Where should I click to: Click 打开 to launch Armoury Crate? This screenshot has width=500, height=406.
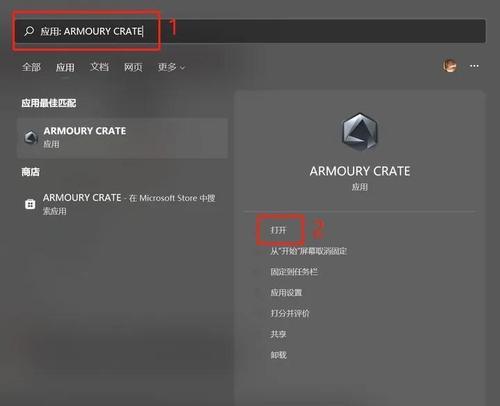[278, 230]
